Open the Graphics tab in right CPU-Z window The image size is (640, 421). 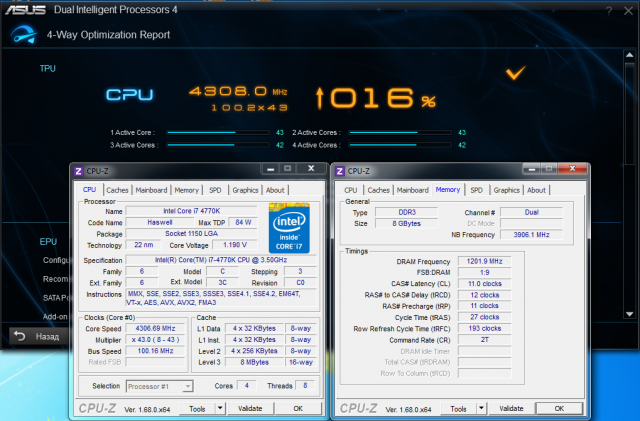[x=507, y=190]
